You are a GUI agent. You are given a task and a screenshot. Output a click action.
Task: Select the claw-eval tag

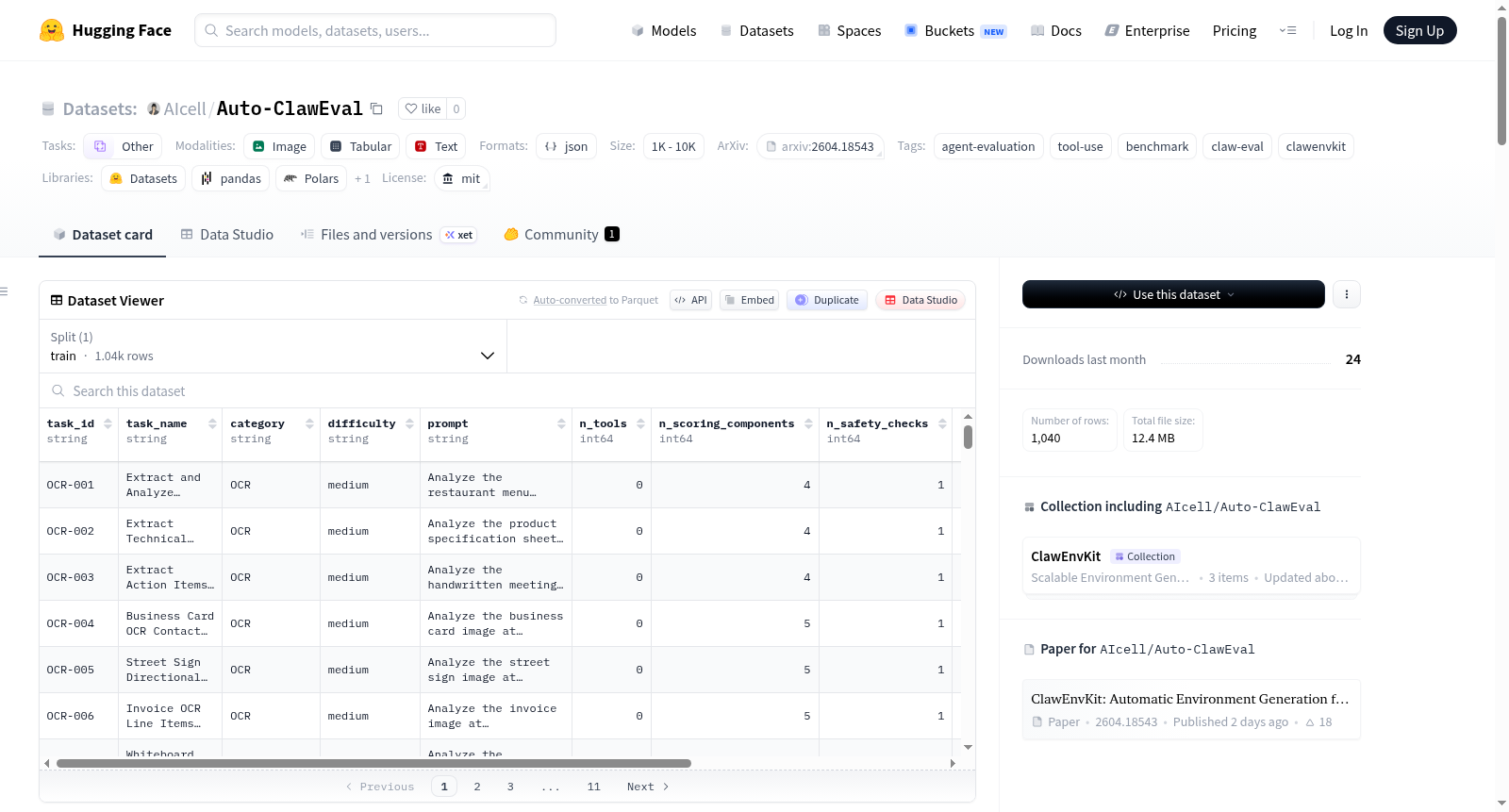1236,146
